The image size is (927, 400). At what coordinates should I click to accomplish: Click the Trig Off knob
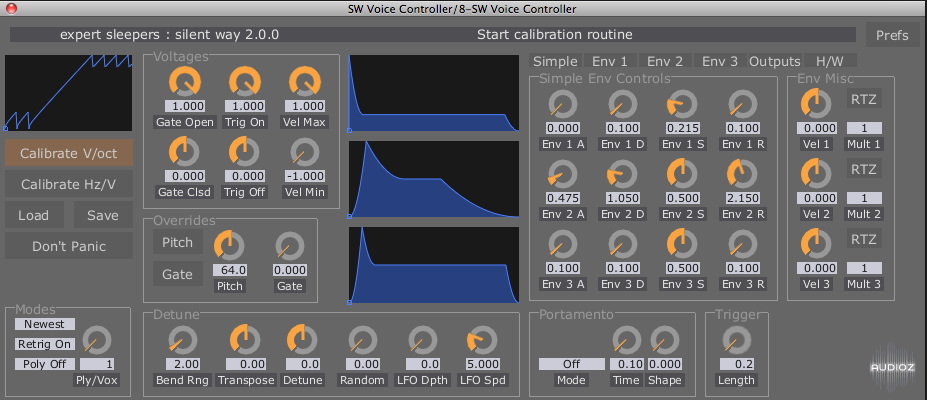pos(245,151)
